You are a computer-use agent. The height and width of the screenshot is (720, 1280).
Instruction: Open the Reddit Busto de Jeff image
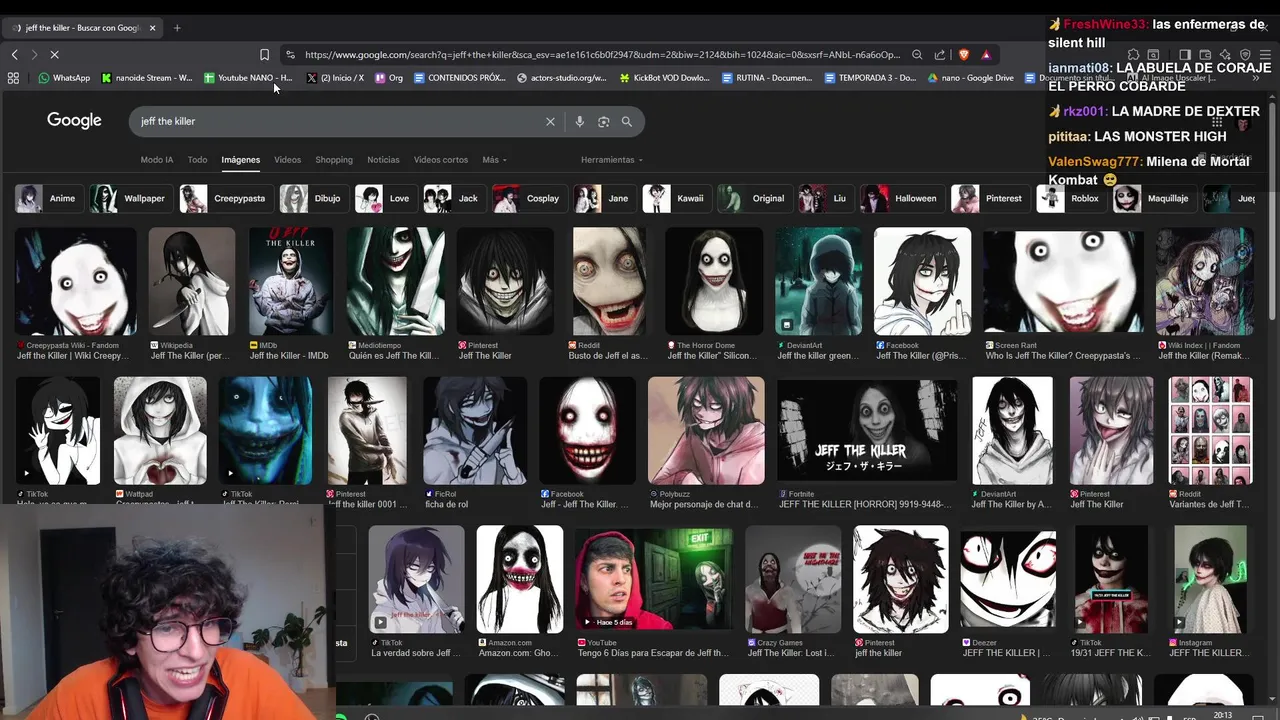pos(609,281)
